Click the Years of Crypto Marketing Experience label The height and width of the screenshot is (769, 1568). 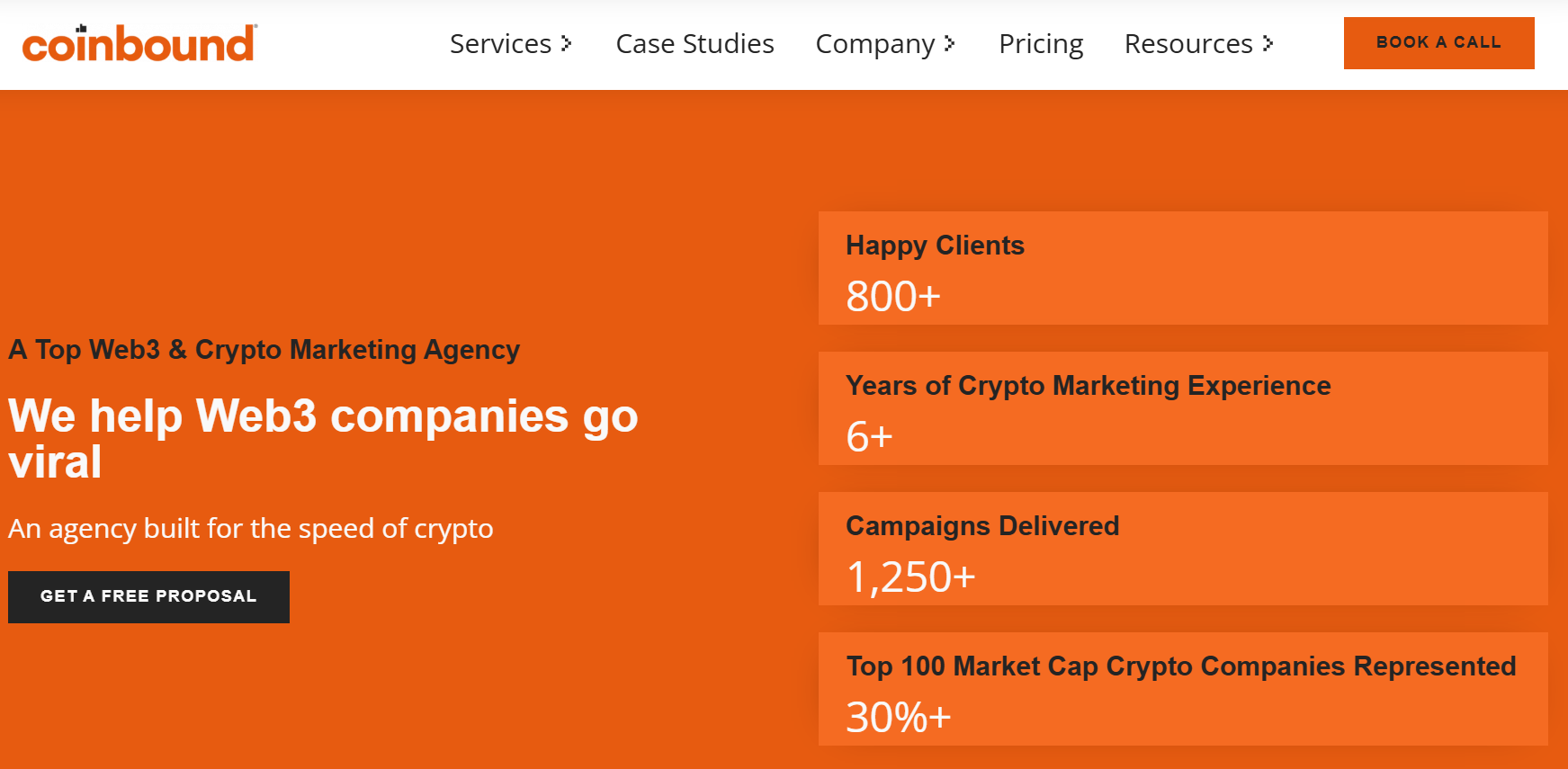[1088, 385]
